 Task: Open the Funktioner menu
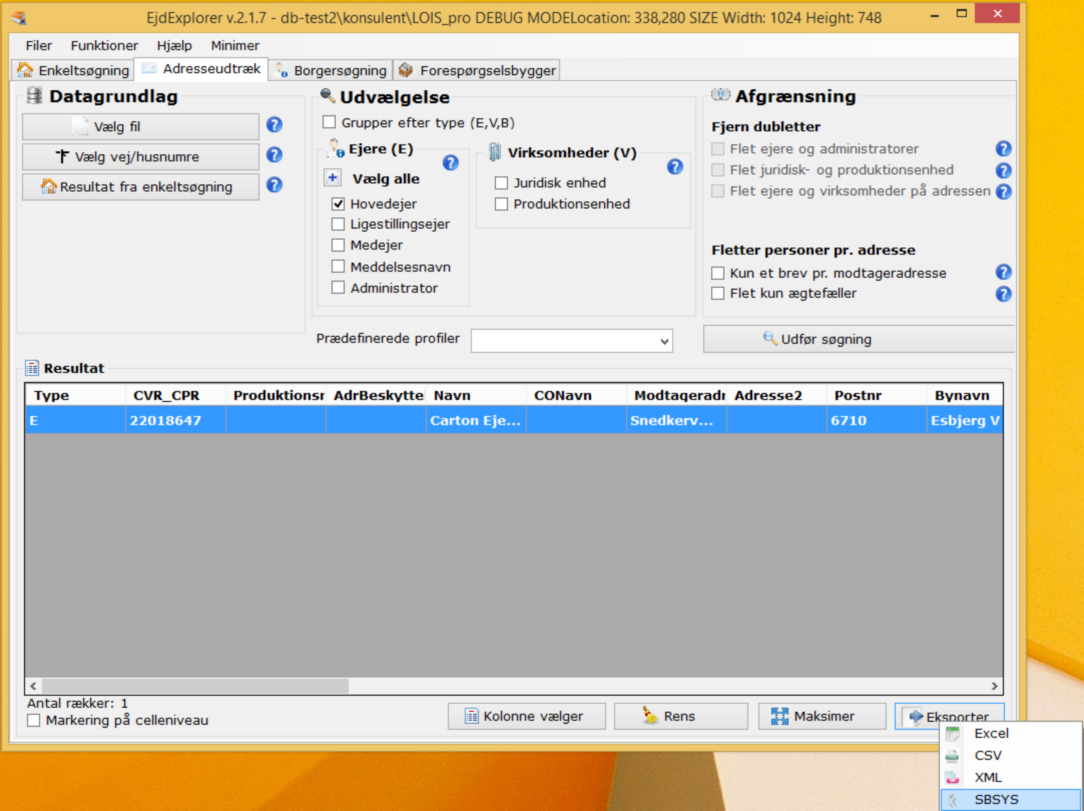click(104, 46)
